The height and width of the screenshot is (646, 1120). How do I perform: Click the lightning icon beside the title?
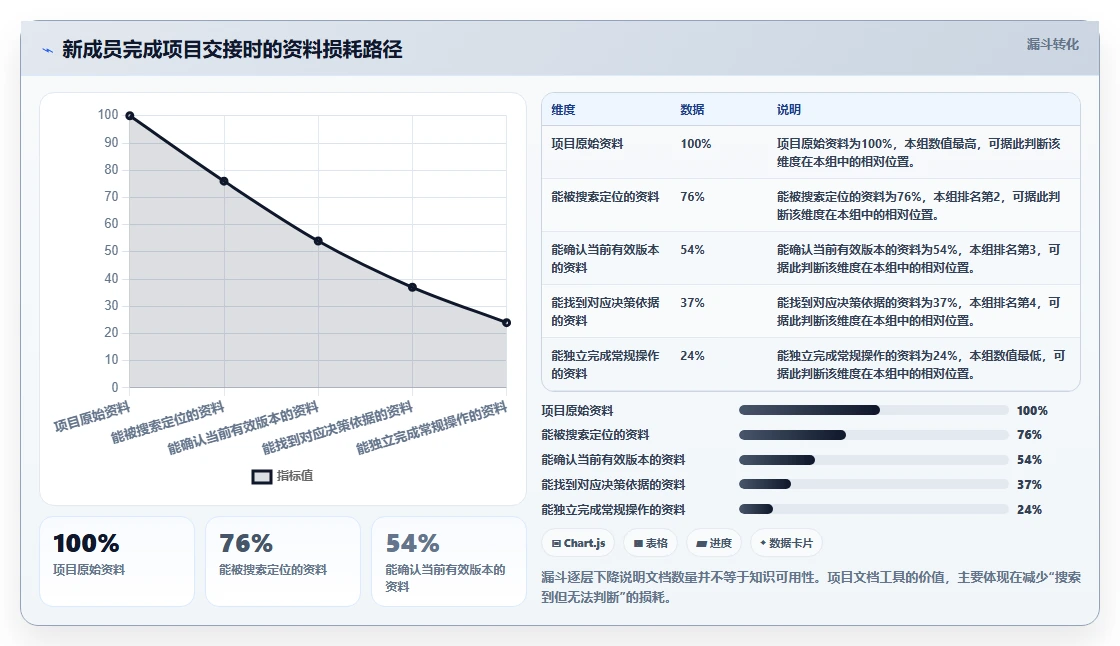point(47,50)
